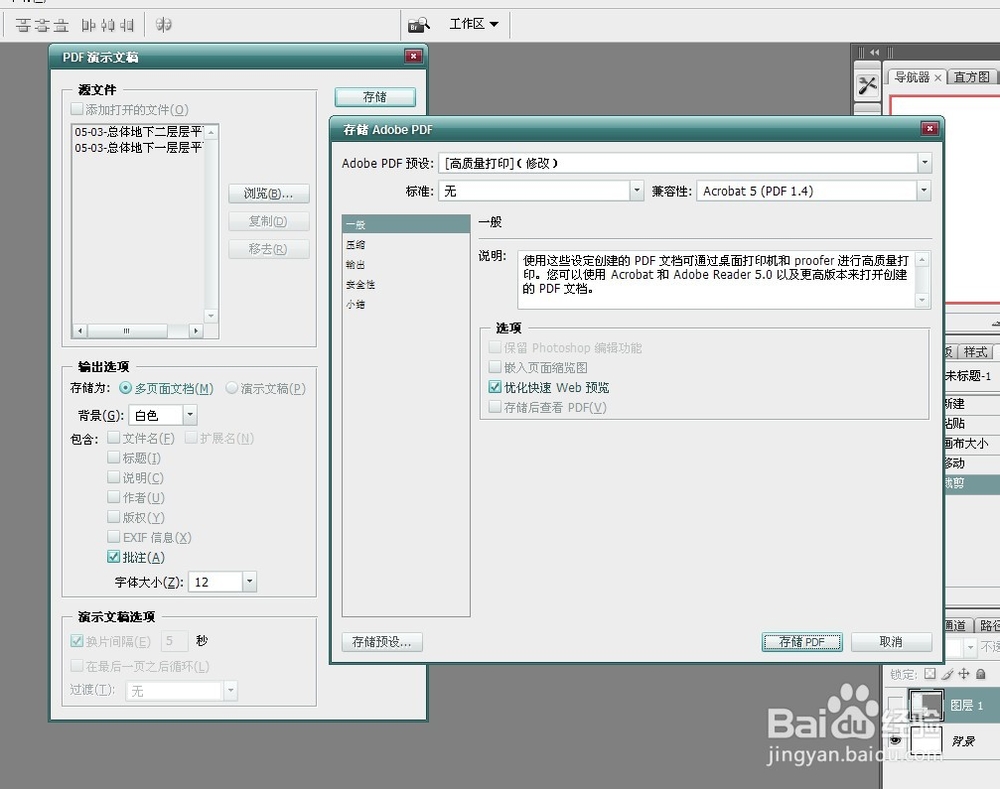The width and height of the screenshot is (1000, 789).
Task: Open the 过渡 transition dropdown
Action: pyautogui.click(x=231, y=691)
